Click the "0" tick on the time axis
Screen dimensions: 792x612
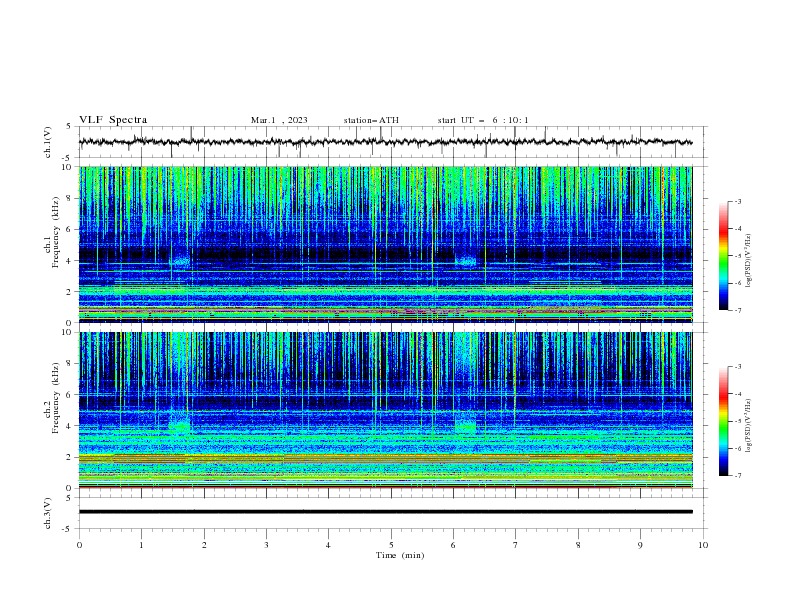[x=79, y=545]
